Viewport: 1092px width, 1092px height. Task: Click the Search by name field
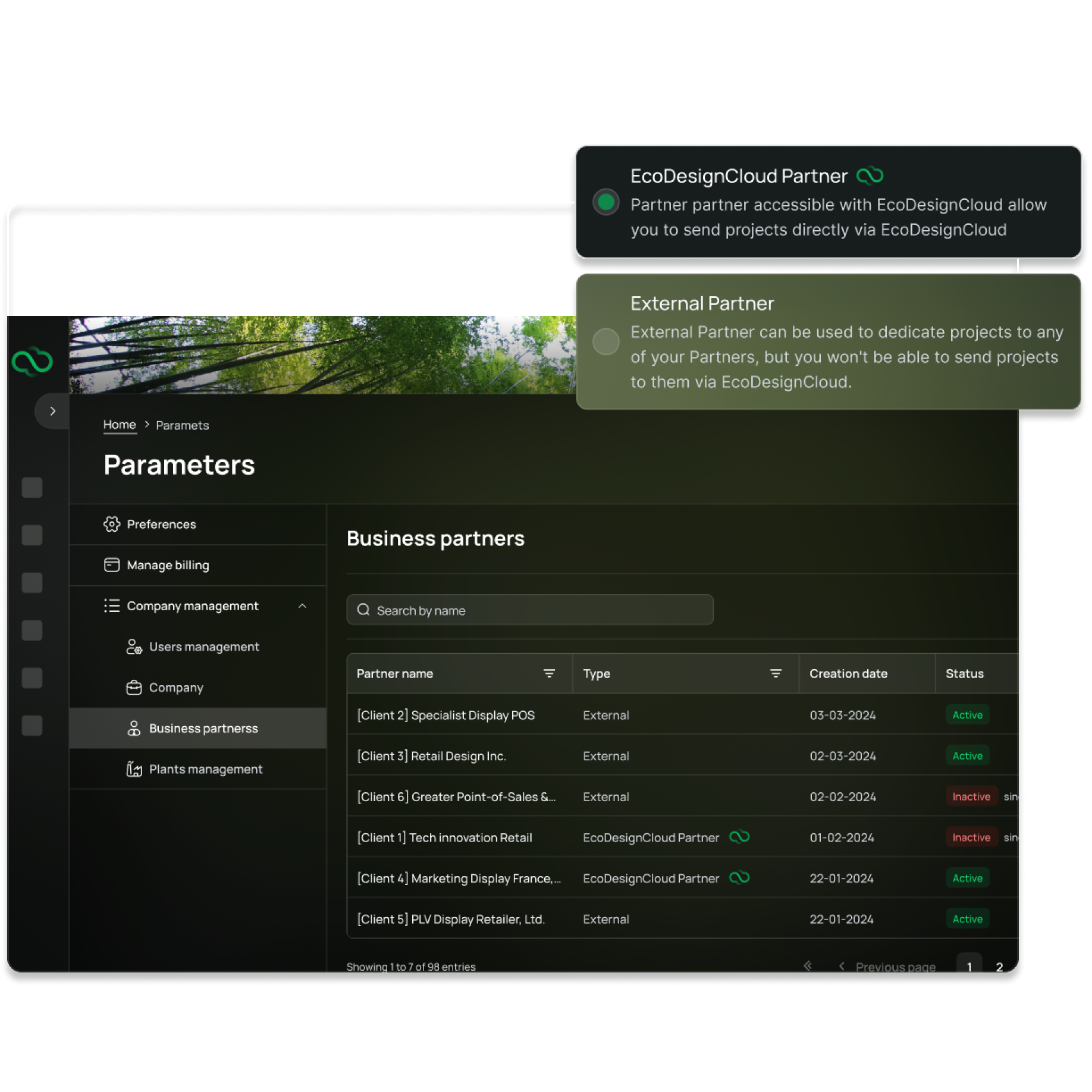coord(535,610)
